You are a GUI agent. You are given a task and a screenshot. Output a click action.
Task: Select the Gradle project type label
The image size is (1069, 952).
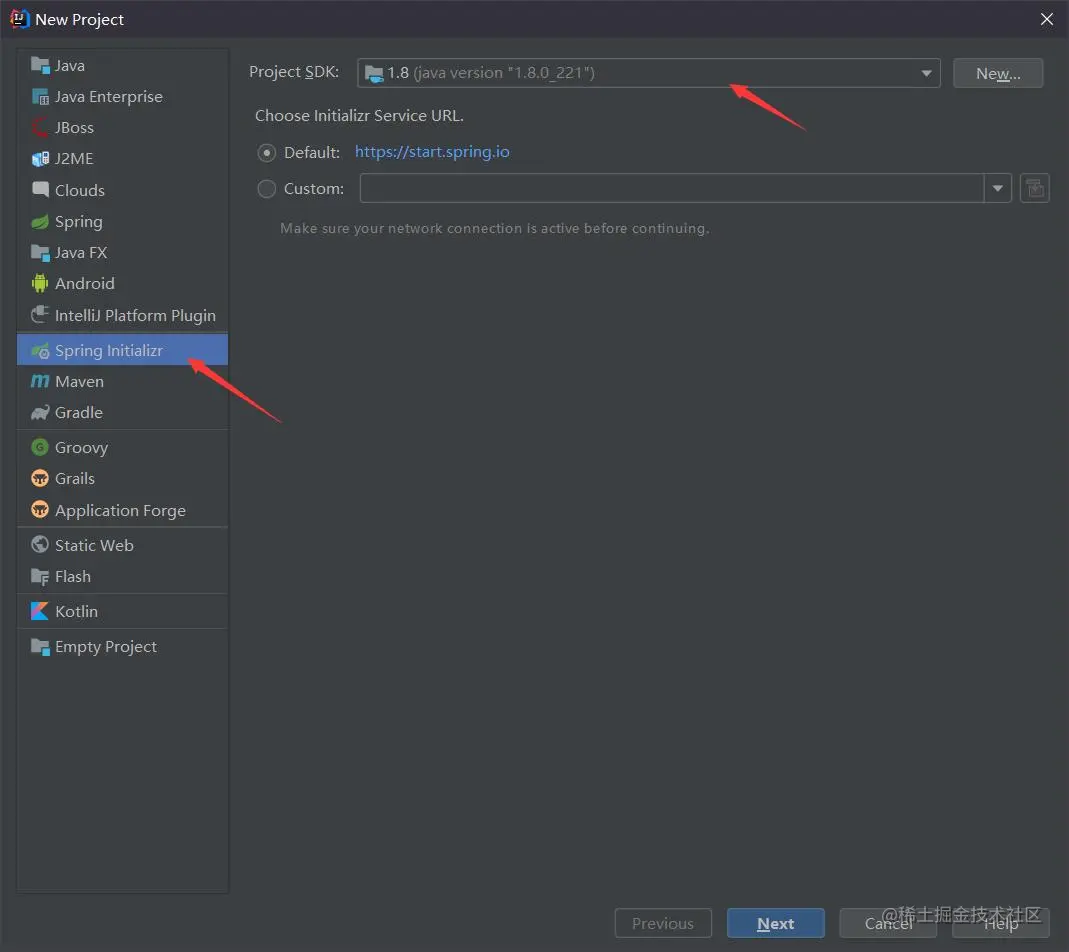[x=78, y=413]
